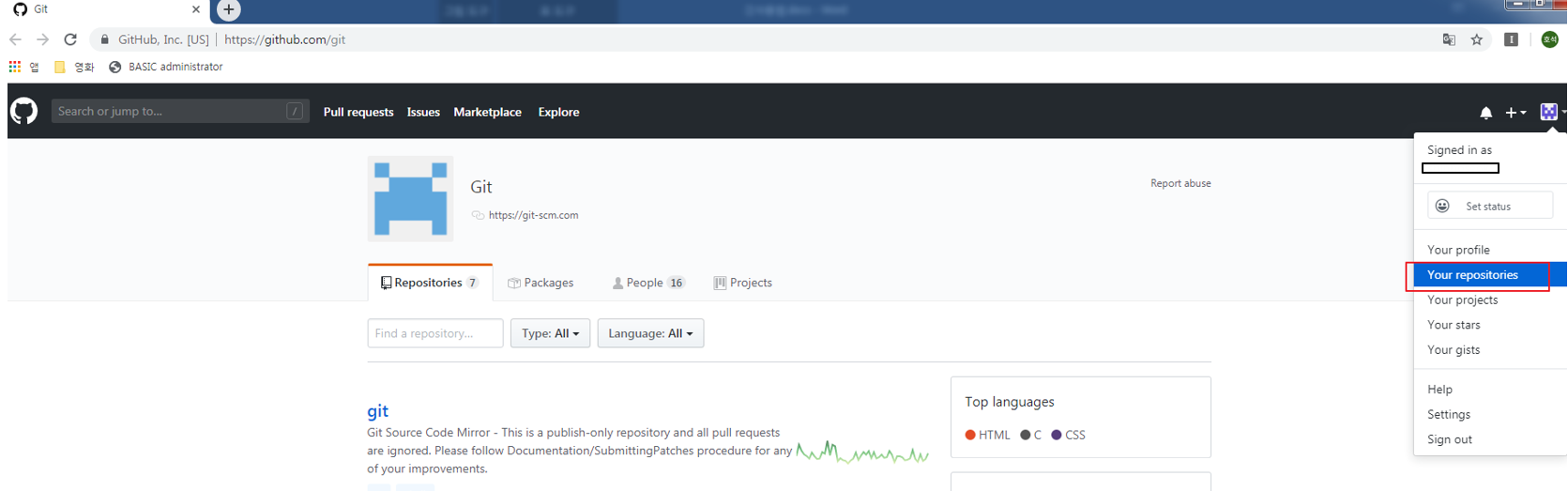Expand the Language: All dropdown
The width and height of the screenshot is (1568, 491).
pos(650,333)
